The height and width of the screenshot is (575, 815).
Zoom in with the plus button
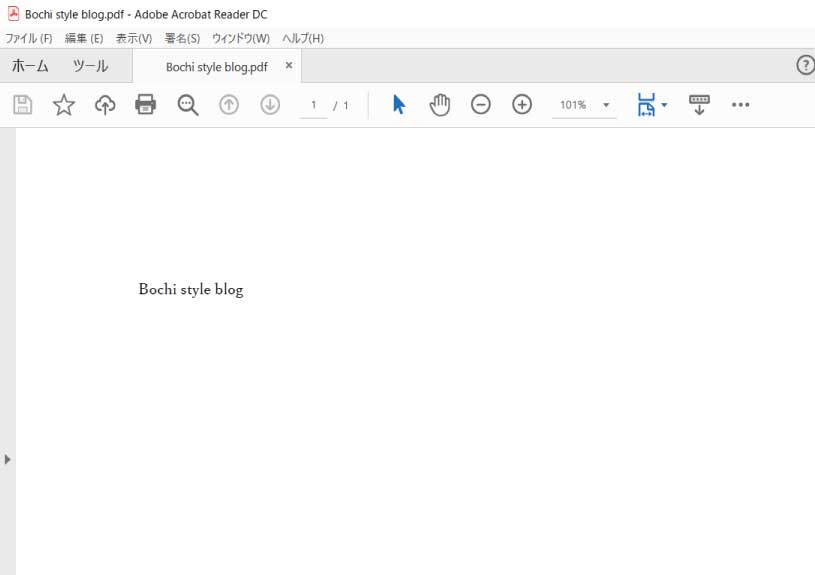coord(522,105)
